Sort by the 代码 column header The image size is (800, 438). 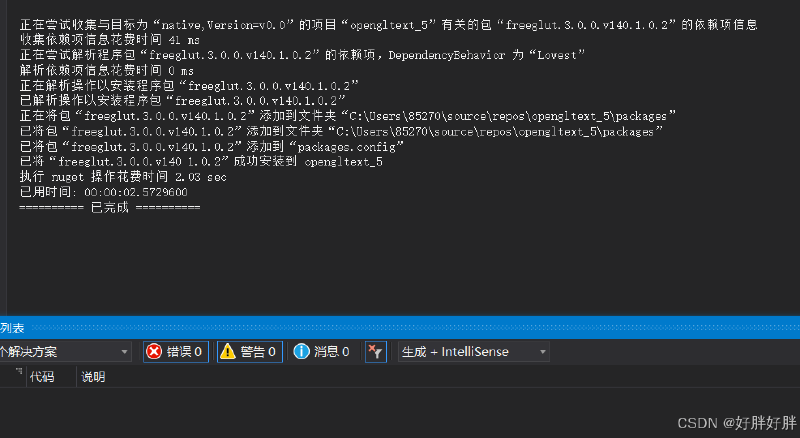pyautogui.click(x=42, y=377)
